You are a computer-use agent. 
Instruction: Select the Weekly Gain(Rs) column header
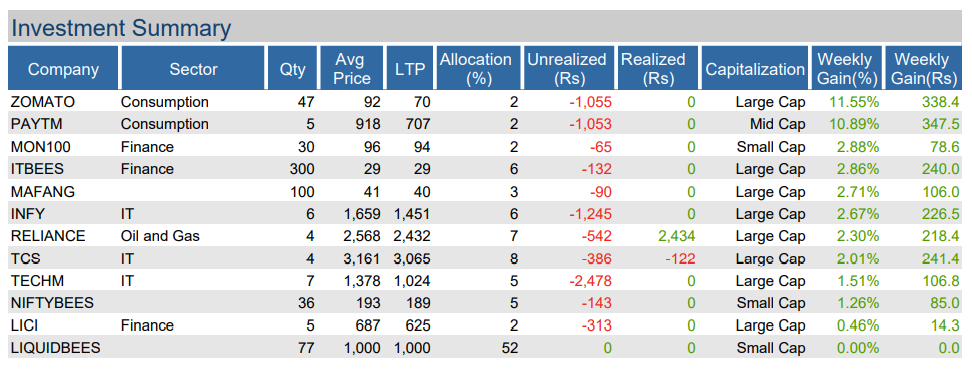[x=923, y=68]
